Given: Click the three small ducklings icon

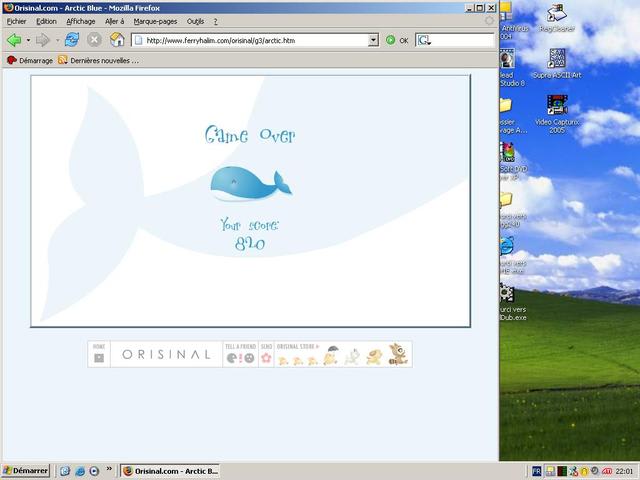Looking at the screenshot, I should click(298, 360).
